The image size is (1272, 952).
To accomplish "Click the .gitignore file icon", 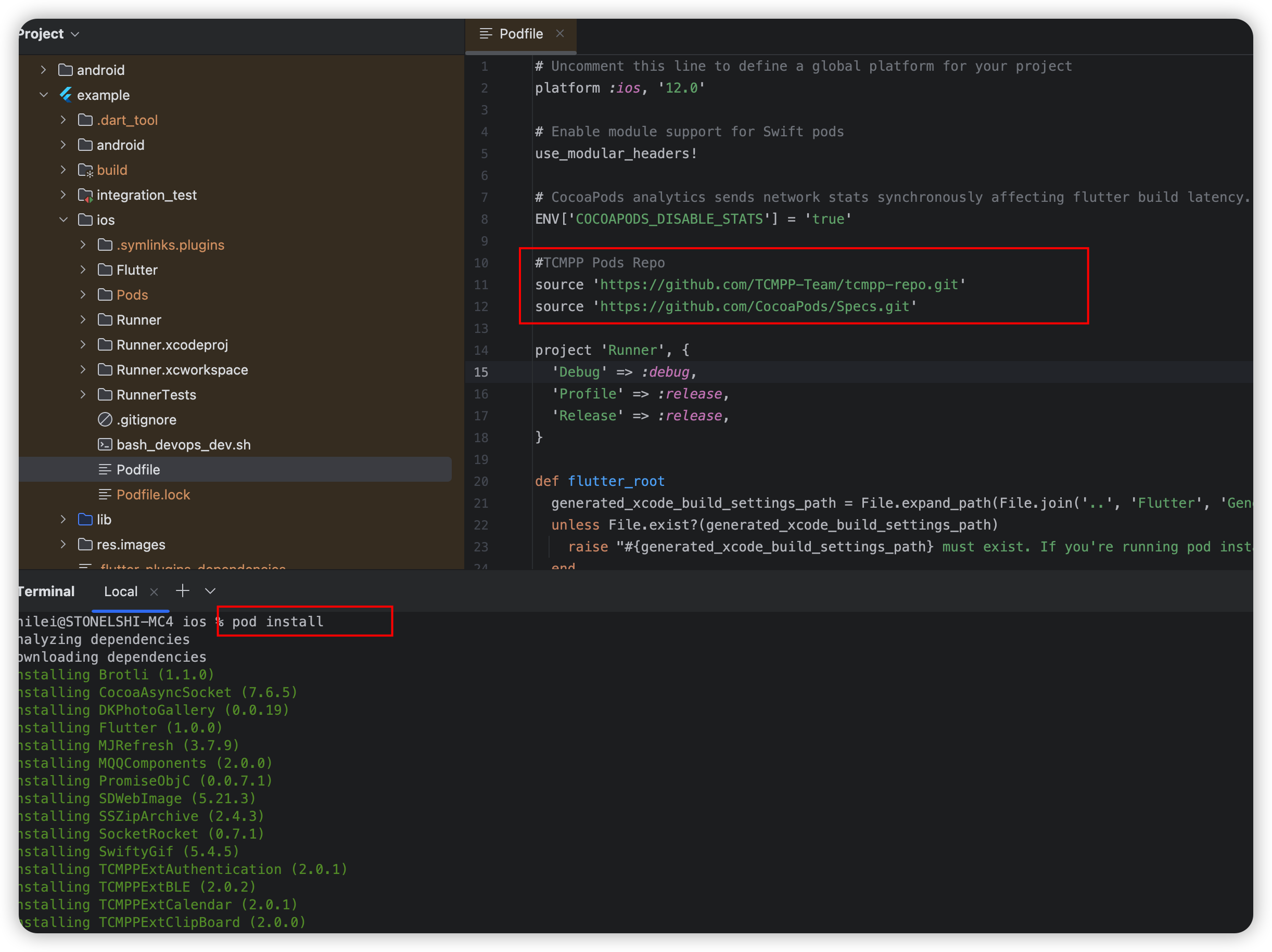I will tap(105, 420).
